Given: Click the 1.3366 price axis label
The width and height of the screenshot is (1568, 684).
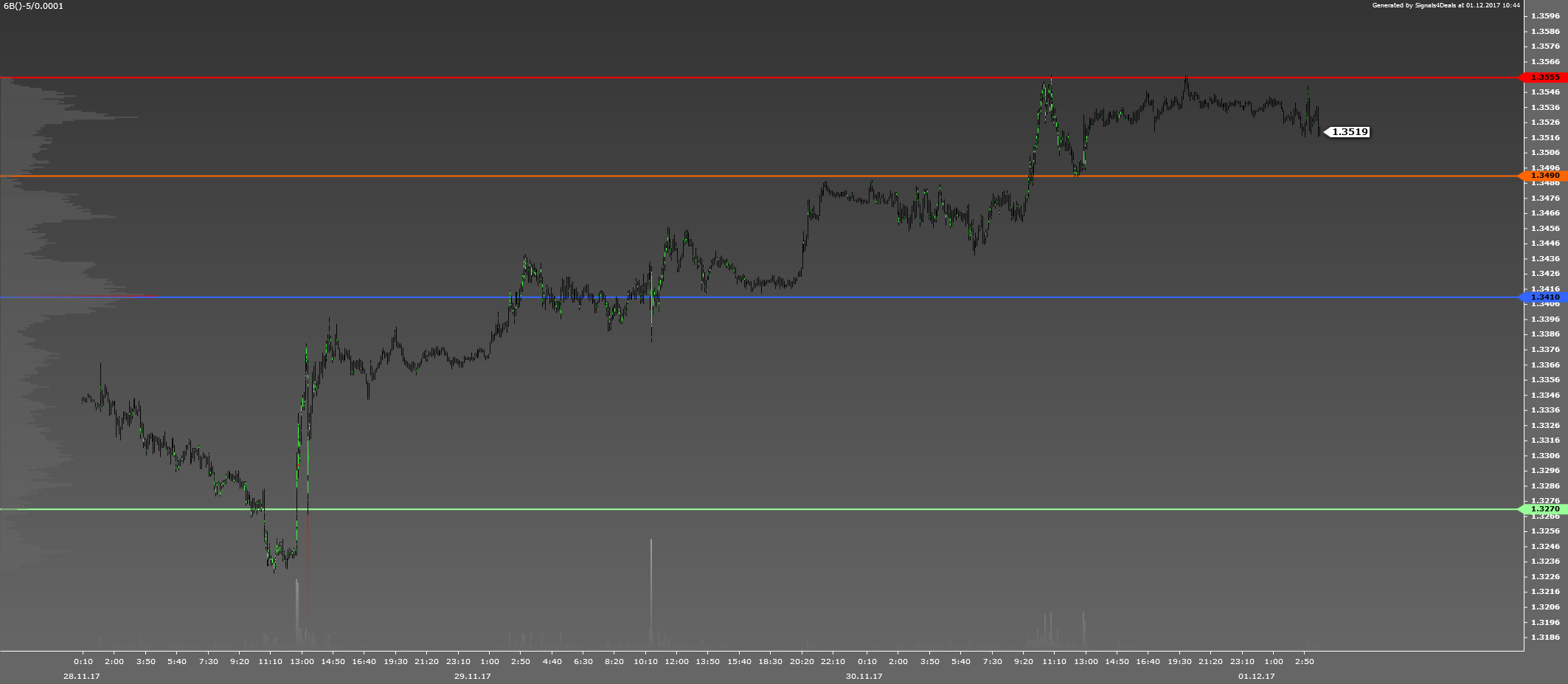Looking at the screenshot, I should coord(1545,365).
